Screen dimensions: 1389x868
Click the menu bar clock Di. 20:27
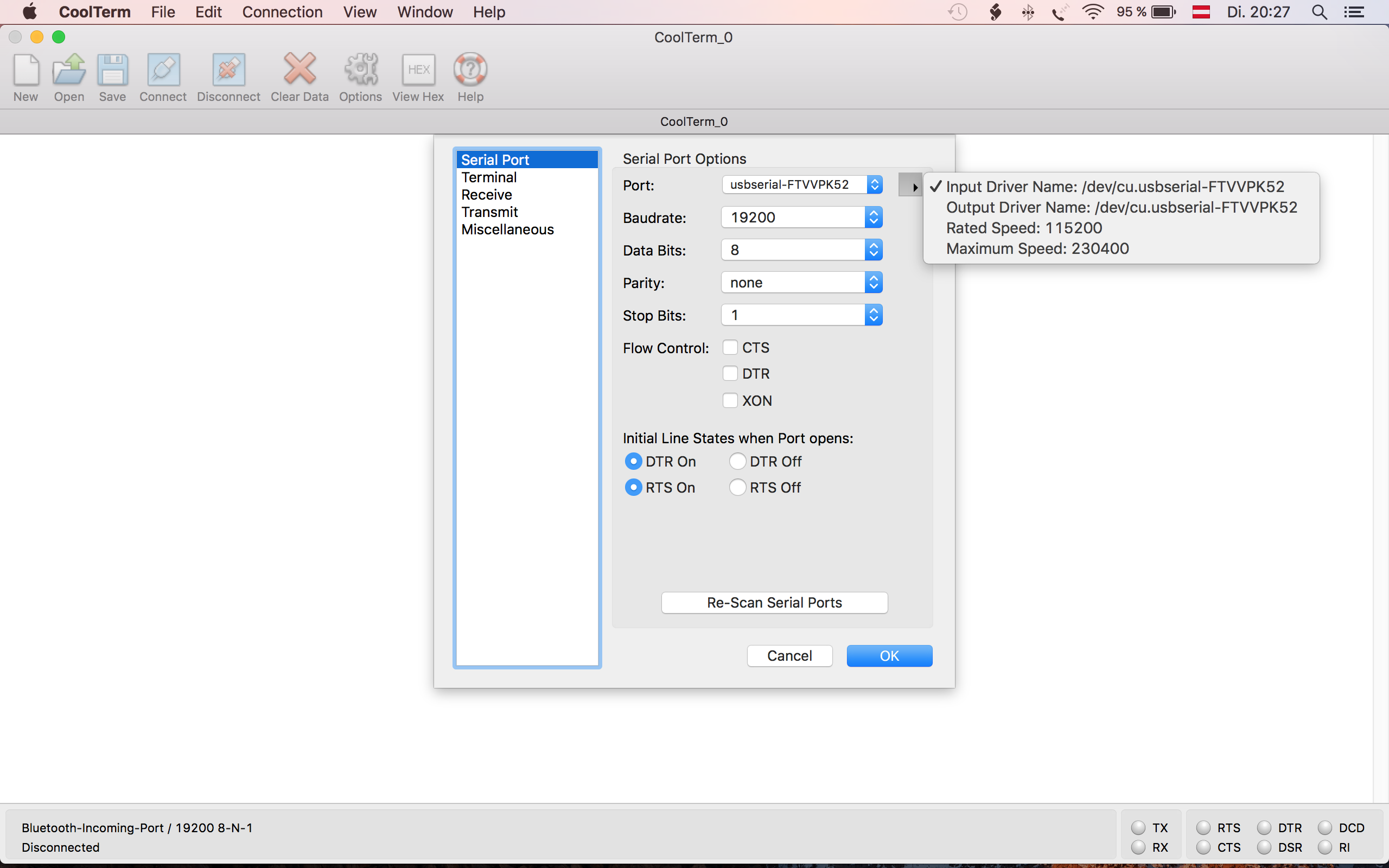[1258, 12]
